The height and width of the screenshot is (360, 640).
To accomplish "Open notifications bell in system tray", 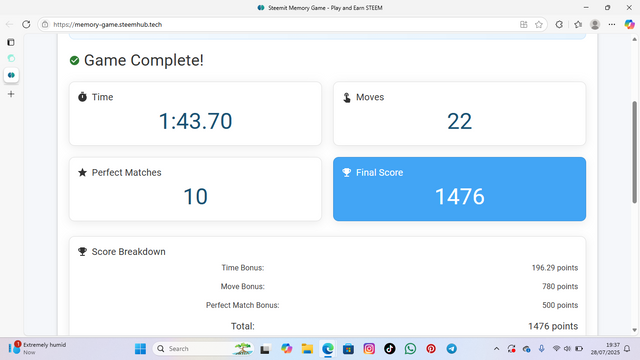I will coord(627,349).
